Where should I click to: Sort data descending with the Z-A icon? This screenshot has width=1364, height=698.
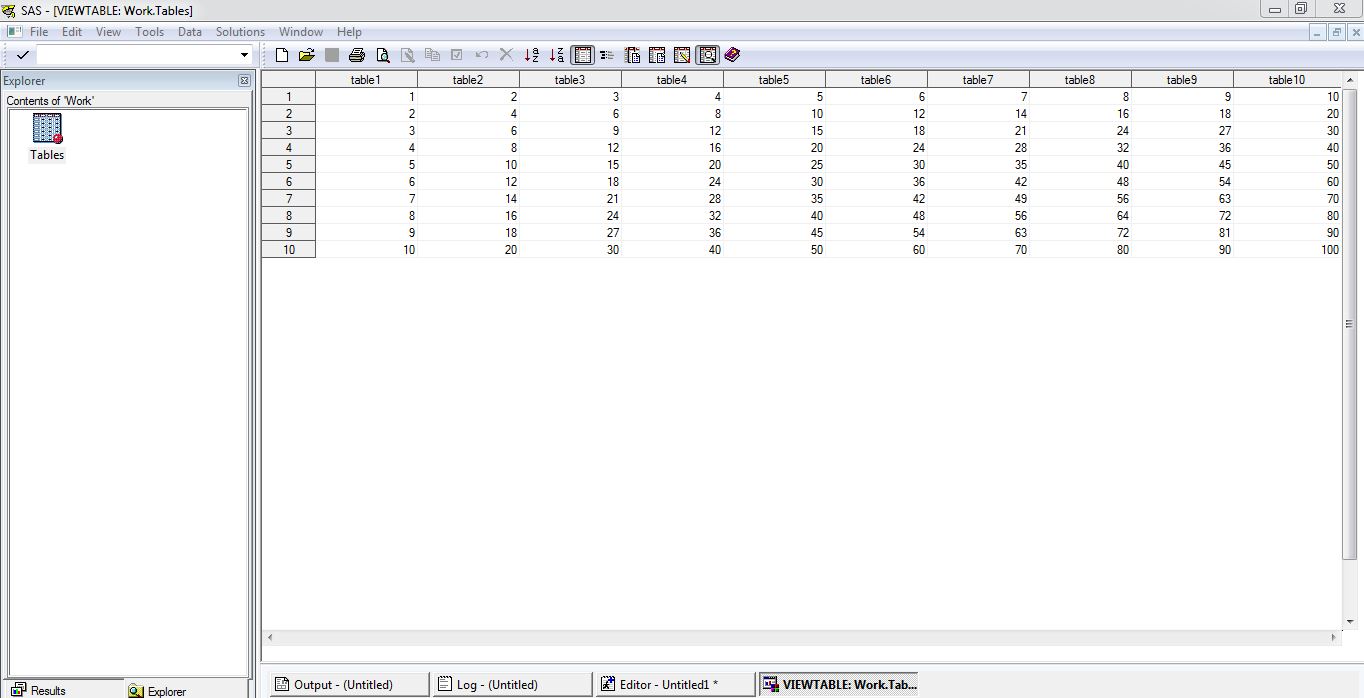pos(557,55)
